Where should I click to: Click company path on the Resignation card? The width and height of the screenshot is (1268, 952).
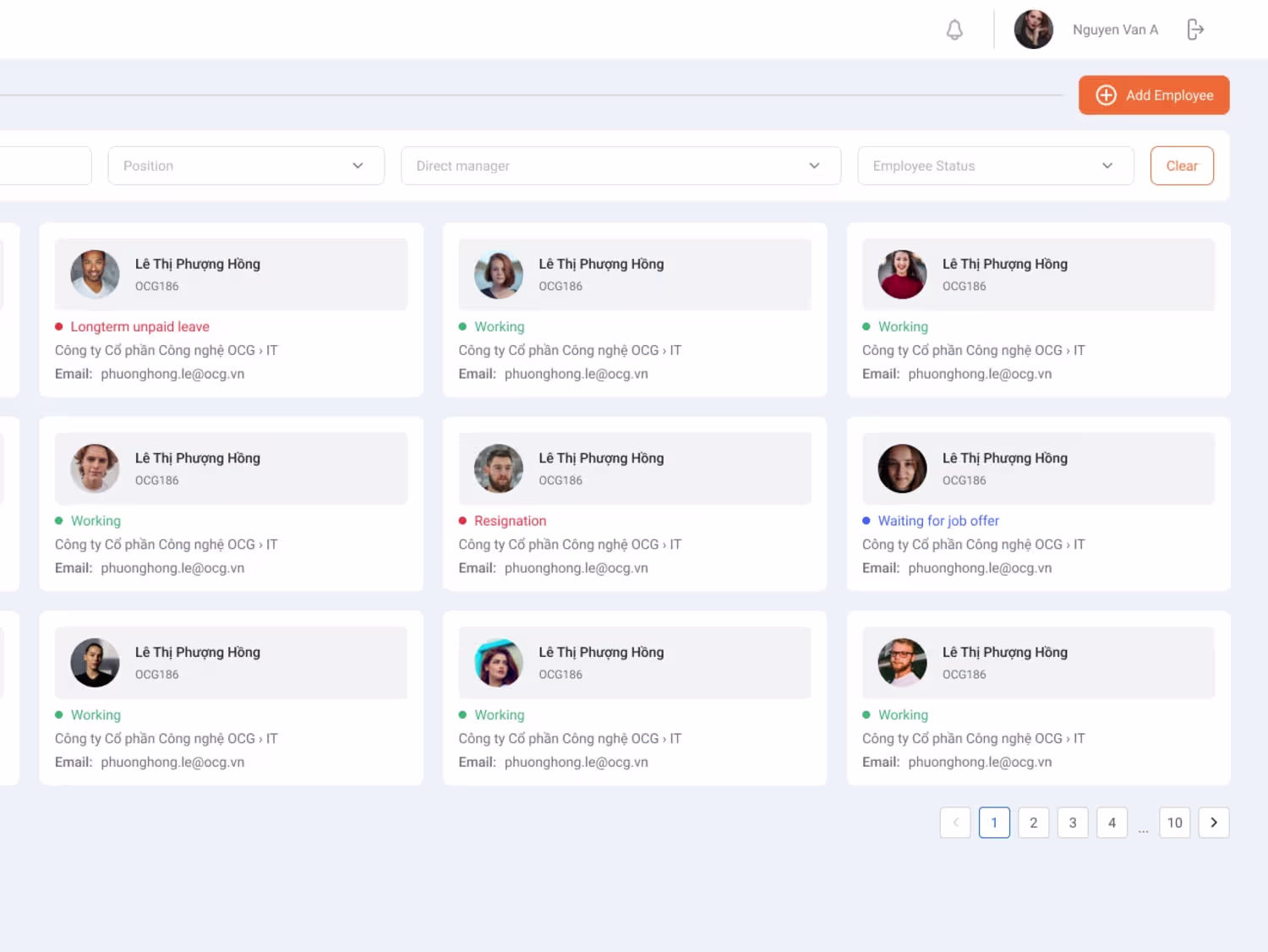click(x=570, y=544)
